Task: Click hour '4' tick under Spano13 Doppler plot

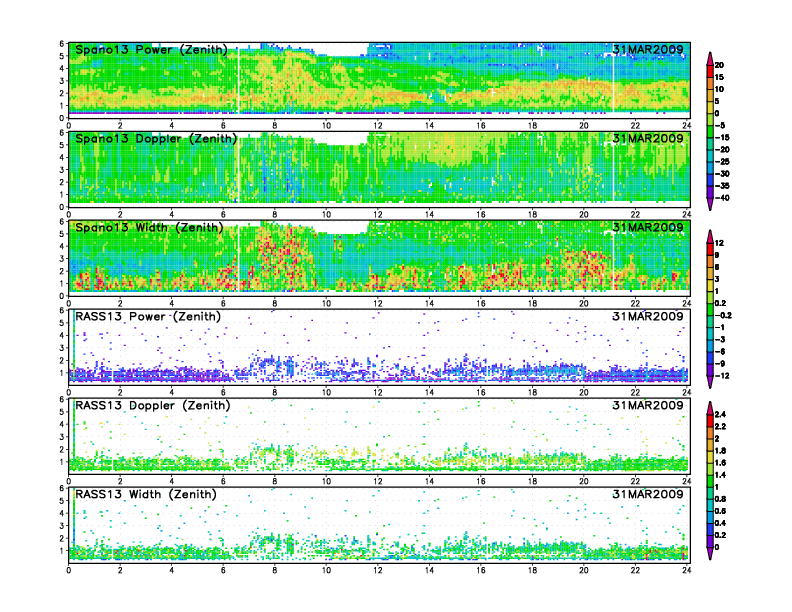Action: point(172,215)
